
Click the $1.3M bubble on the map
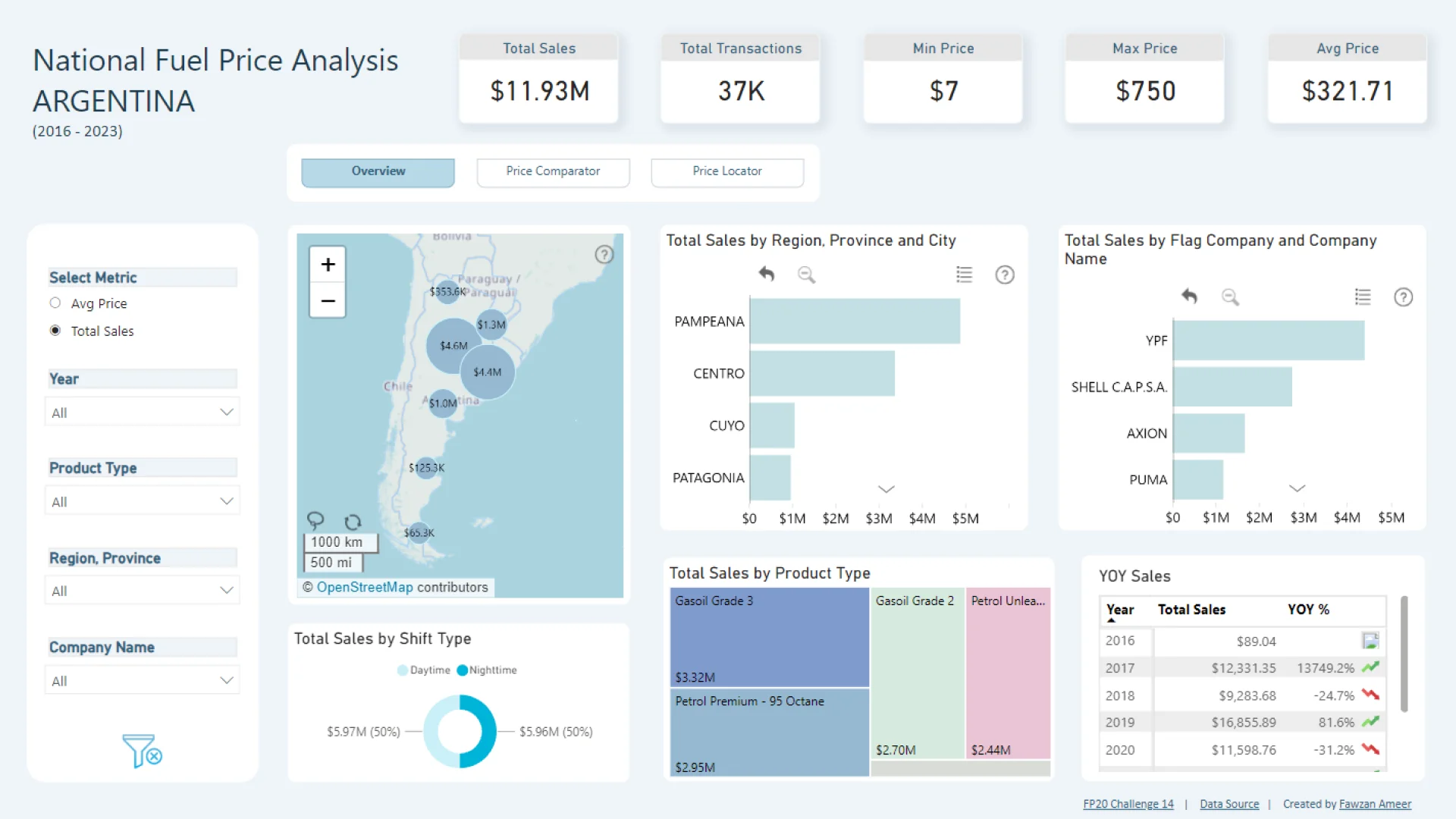pyautogui.click(x=491, y=325)
